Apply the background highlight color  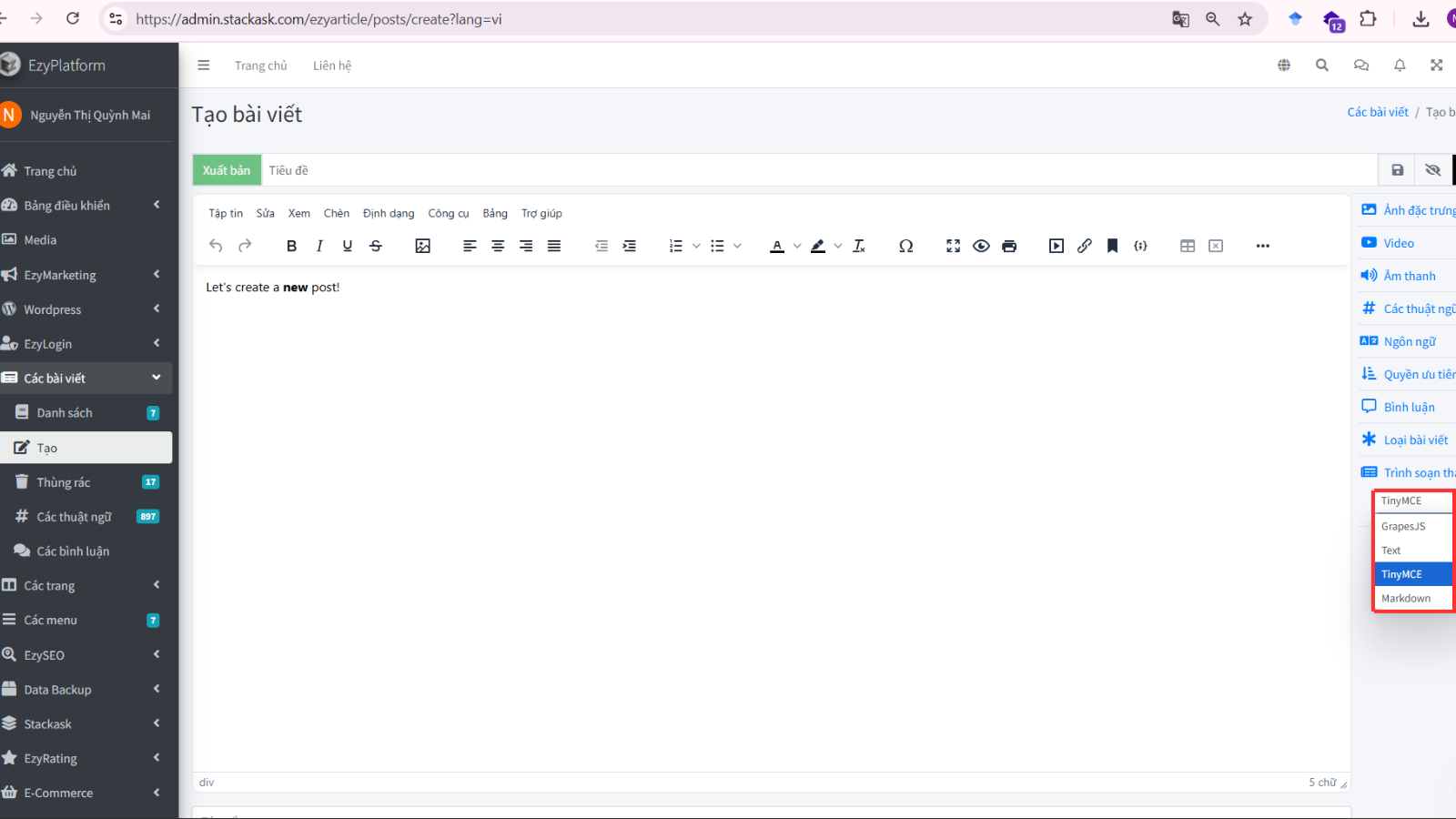pos(818,246)
